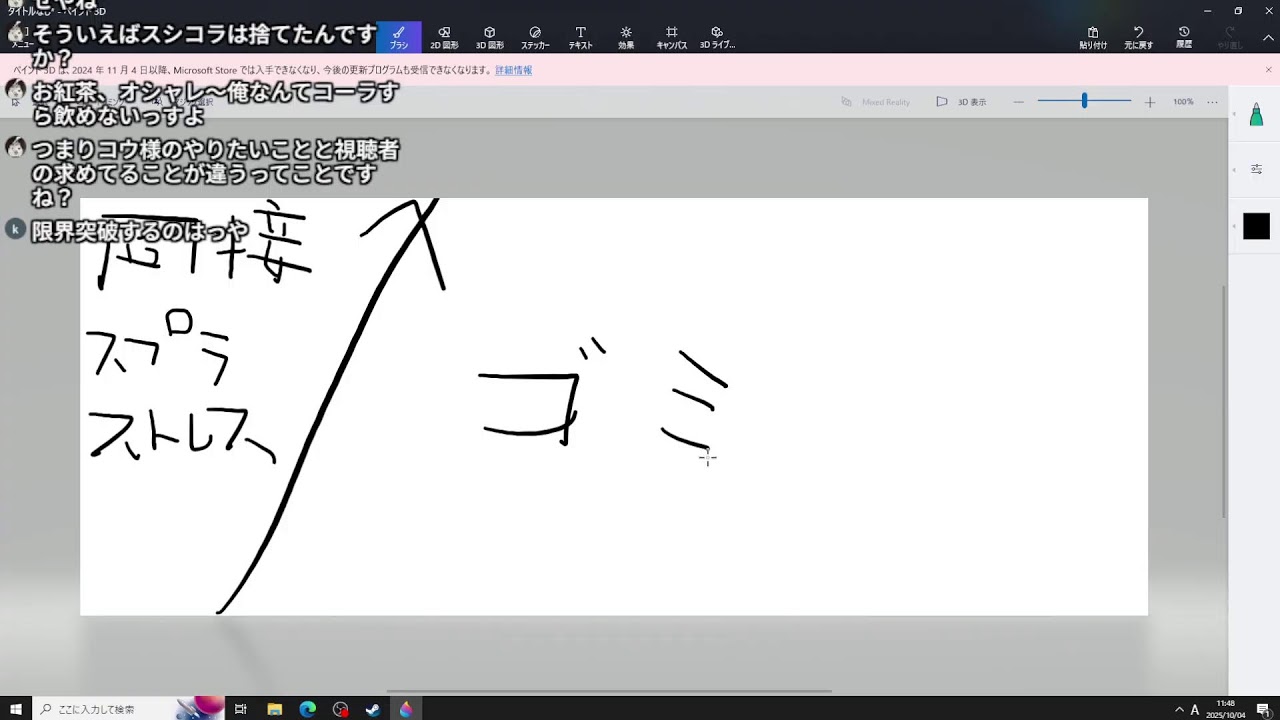Click Undo (元に戻す) in the toolbar
Image resolution: width=1280 pixels, height=720 pixels.
1138,37
